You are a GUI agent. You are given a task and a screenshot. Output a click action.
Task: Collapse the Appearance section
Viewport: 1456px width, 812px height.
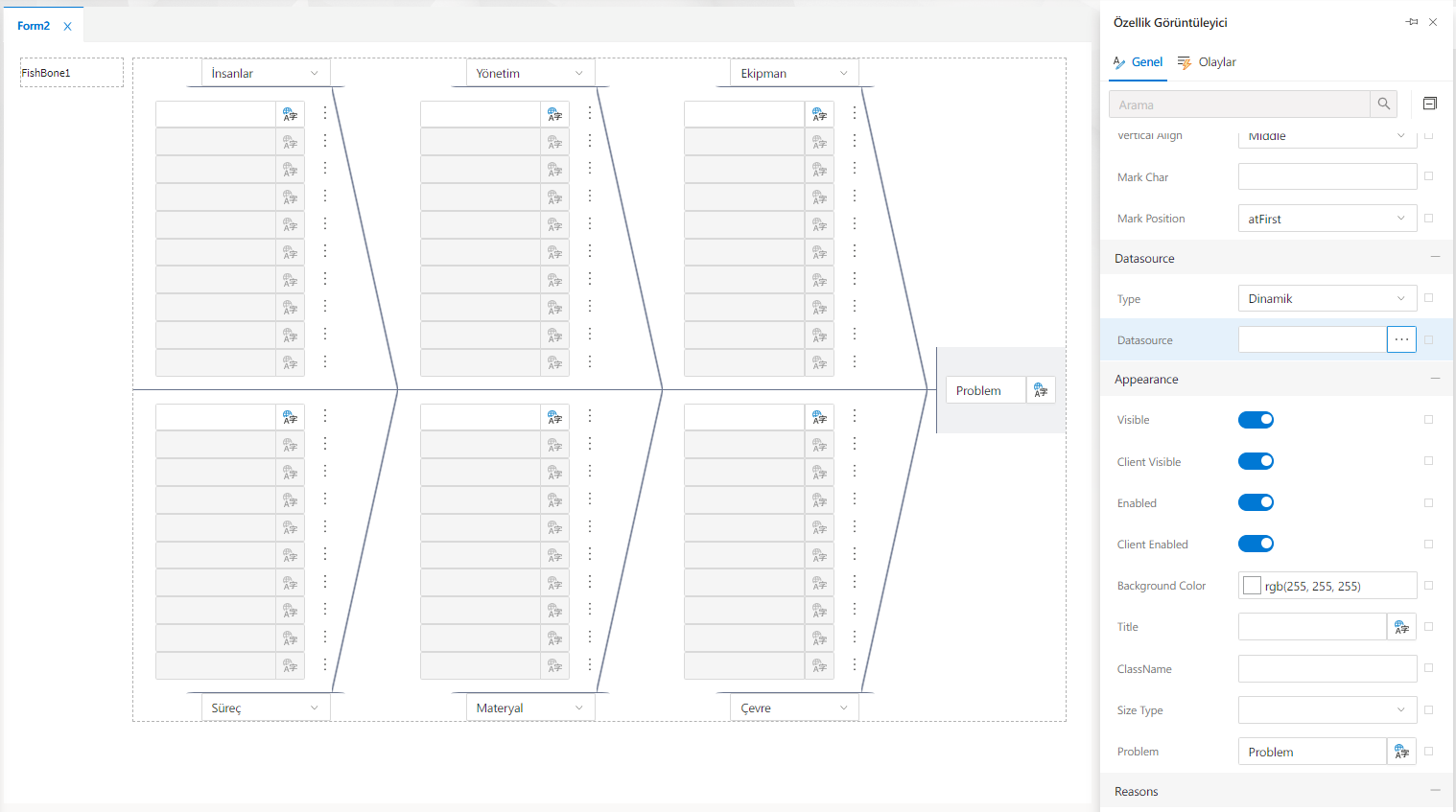(x=1435, y=379)
